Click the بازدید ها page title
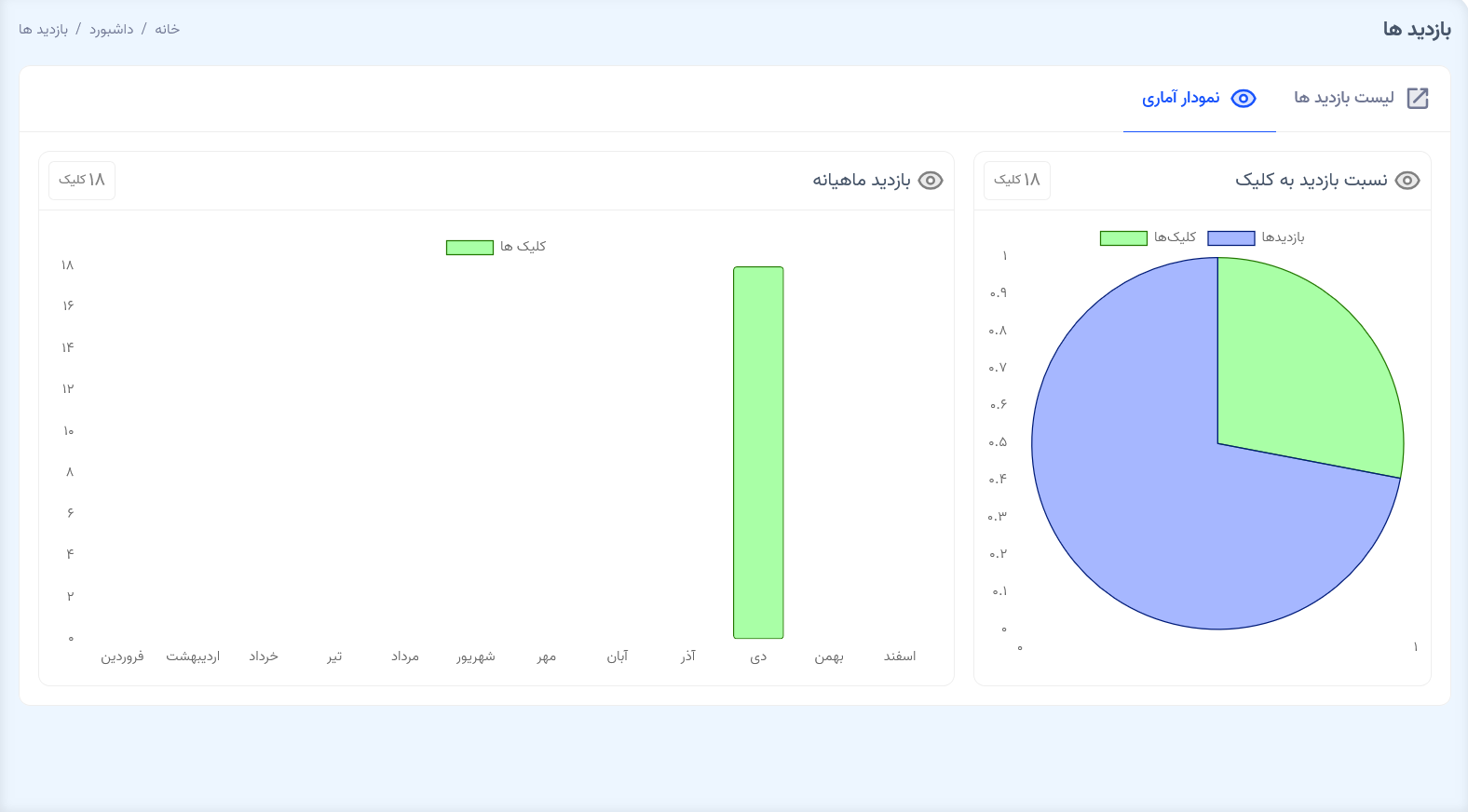Viewport: 1468px width, 812px height. tap(1417, 30)
